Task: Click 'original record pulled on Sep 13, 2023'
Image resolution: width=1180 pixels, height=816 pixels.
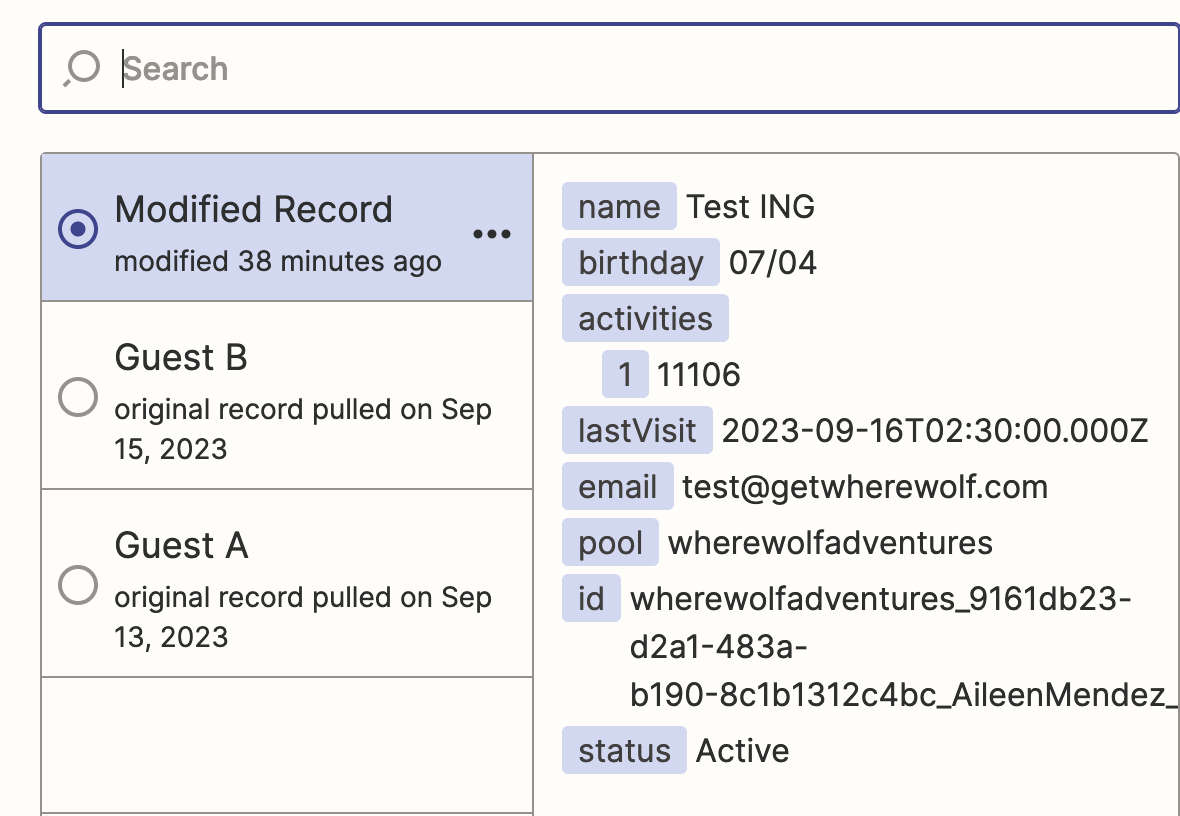Action: (303, 617)
